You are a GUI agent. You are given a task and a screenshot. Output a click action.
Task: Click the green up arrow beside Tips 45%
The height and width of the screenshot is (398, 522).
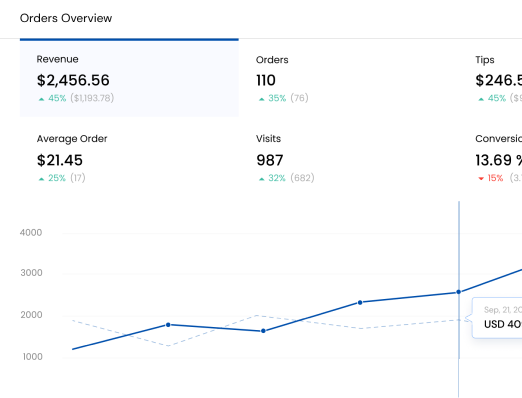point(481,99)
